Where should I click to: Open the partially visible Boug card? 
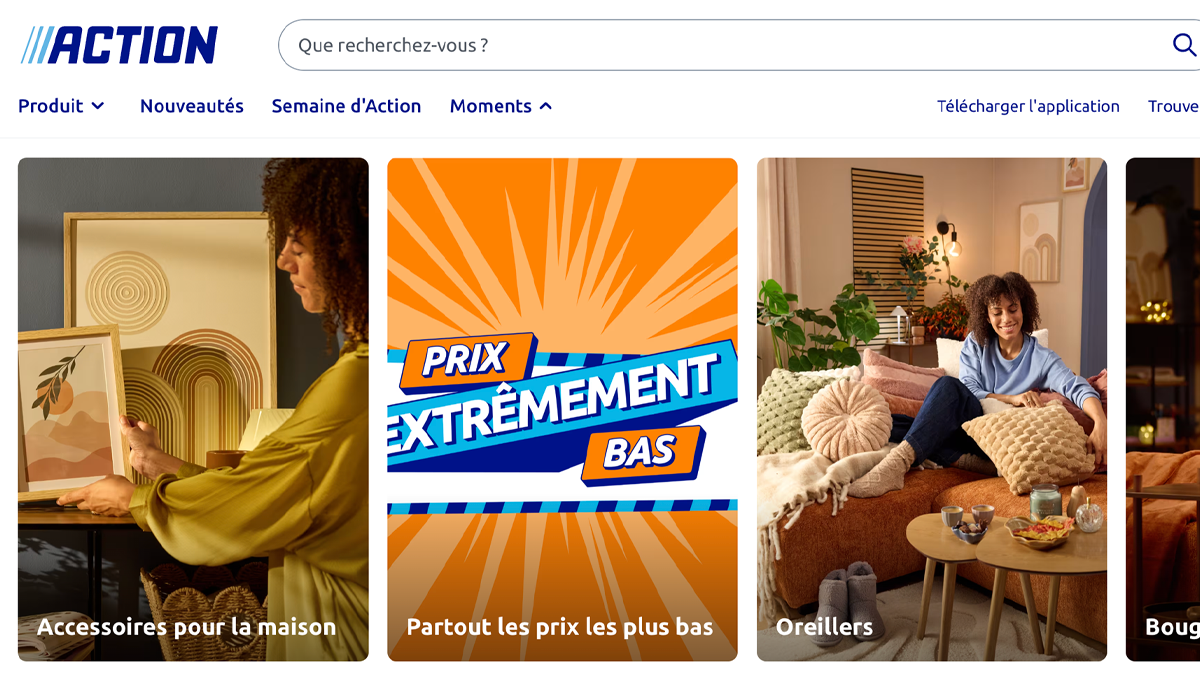[1163, 409]
